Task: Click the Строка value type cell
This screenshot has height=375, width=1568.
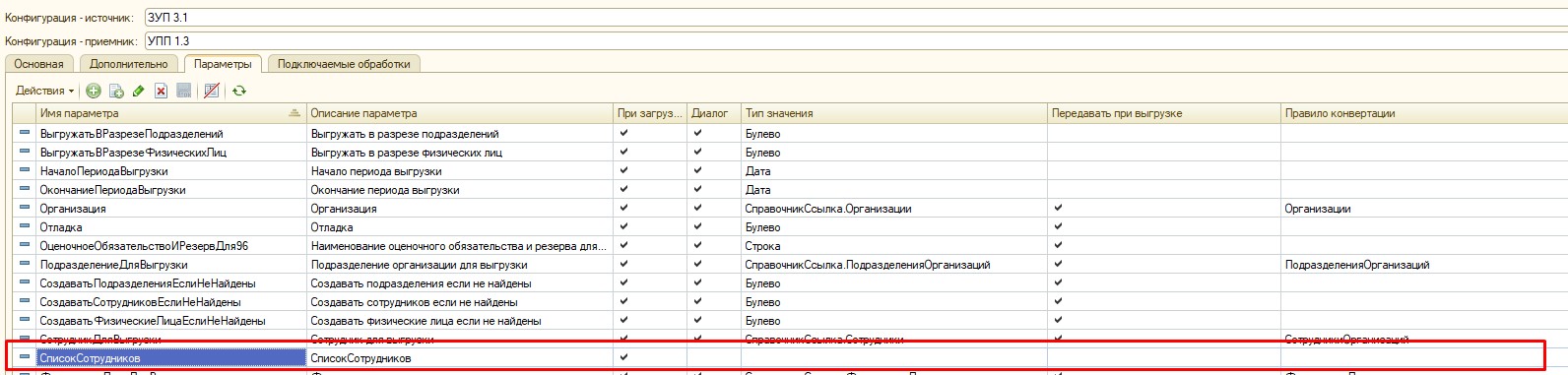Action: pos(894,246)
